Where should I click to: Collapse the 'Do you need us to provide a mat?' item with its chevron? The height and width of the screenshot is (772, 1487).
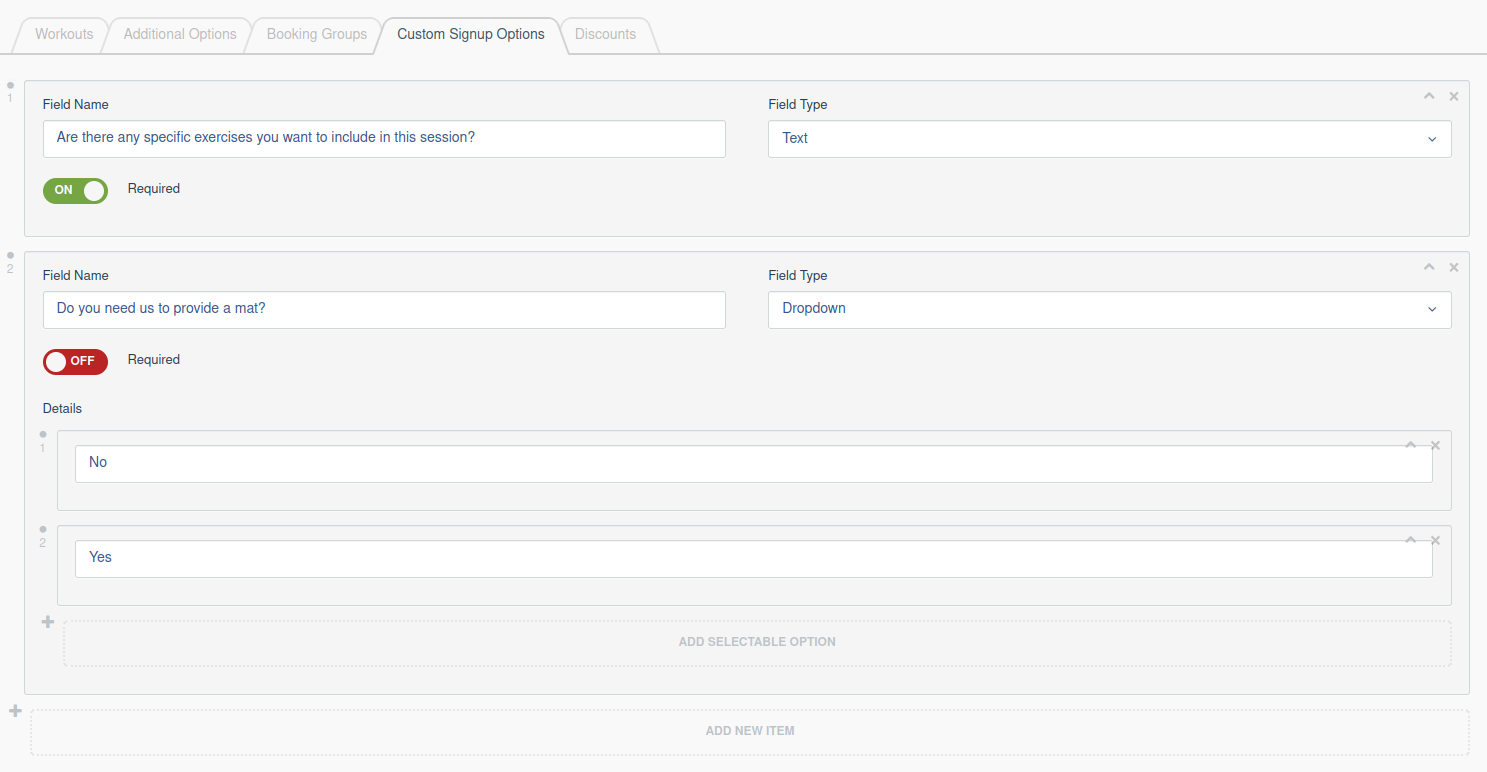click(x=1429, y=267)
